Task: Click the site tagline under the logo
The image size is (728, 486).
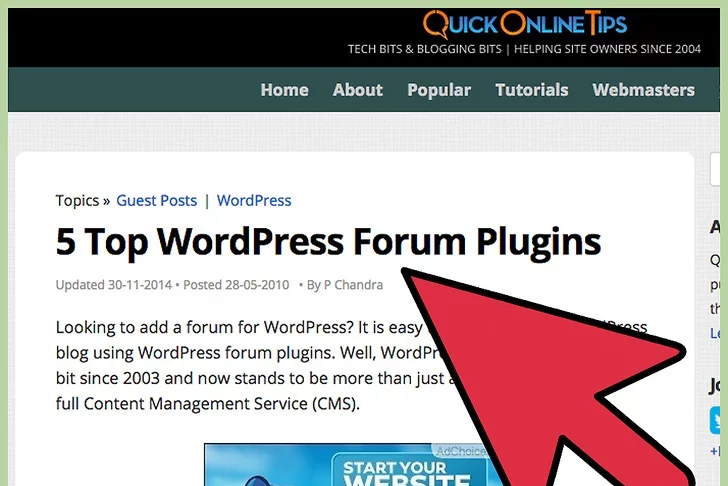Action: tap(523, 49)
